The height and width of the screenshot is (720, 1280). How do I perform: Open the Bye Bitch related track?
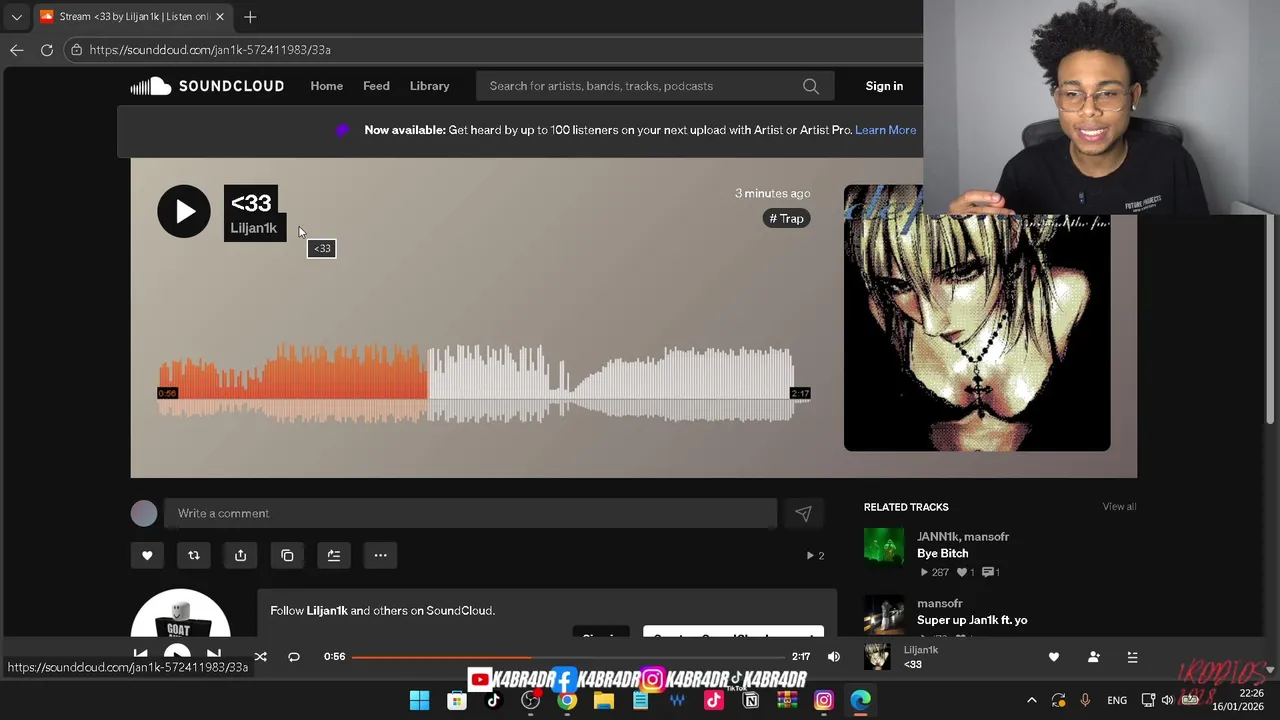(x=942, y=553)
